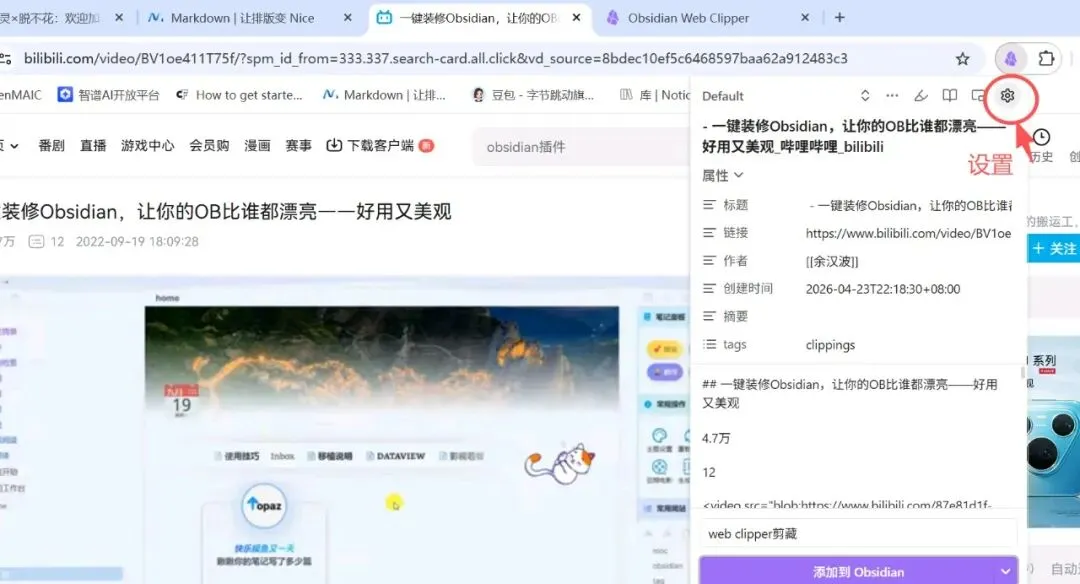Click the bilibili video player area
Image resolution: width=1080 pixels, height=584 pixels.
(344, 430)
